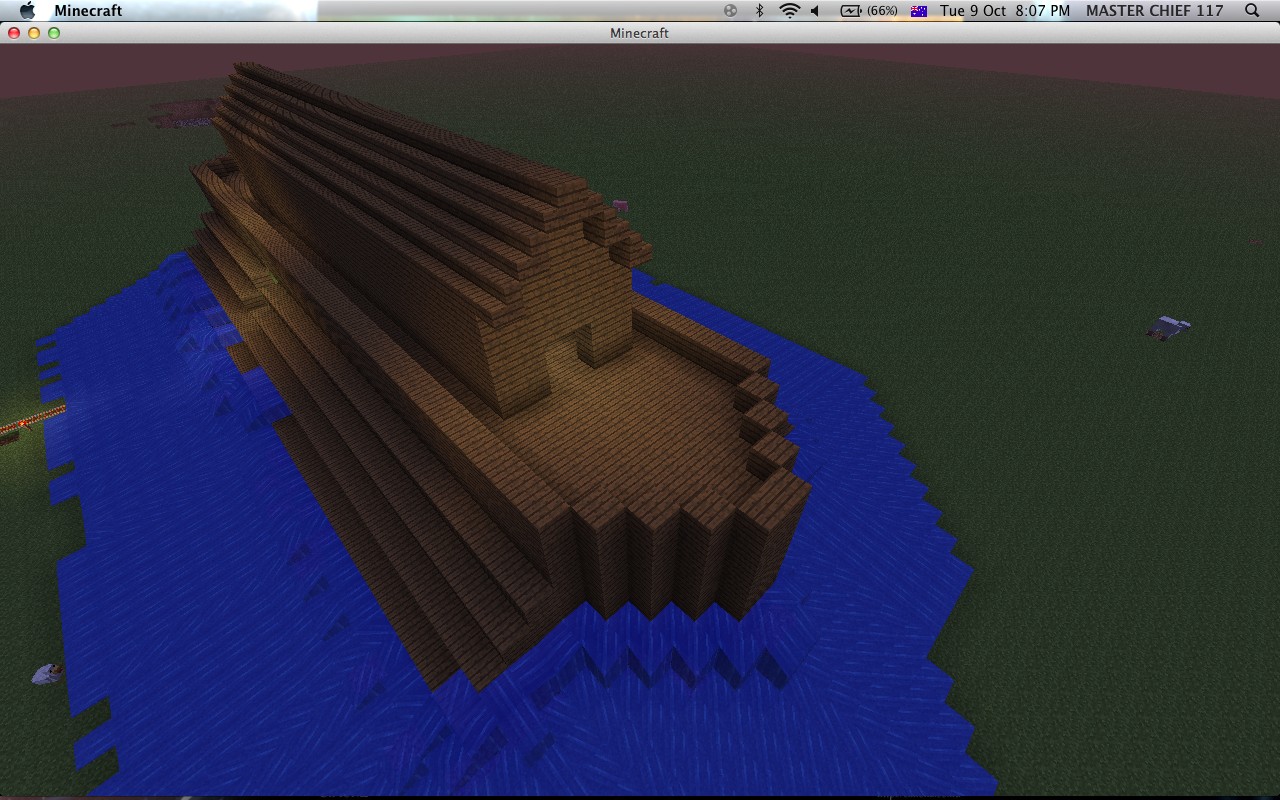The width and height of the screenshot is (1280, 800).
Task: Click the Minecraft window title bar
Action: tap(638, 33)
